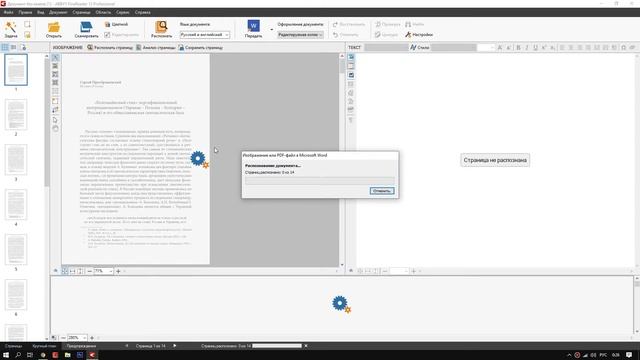This screenshot has height=360, width=640.
Task: Select the table area drawing tool
Action: [56, 91]
